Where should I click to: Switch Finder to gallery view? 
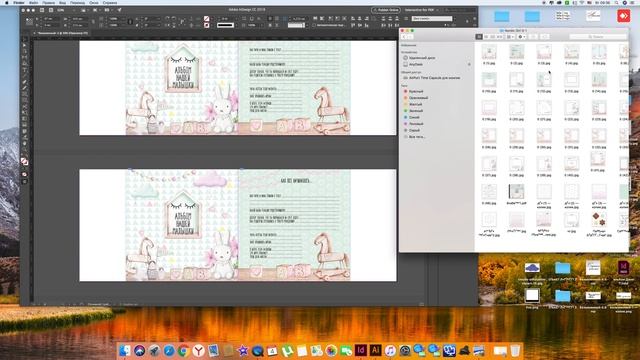[x=500, y=37]
